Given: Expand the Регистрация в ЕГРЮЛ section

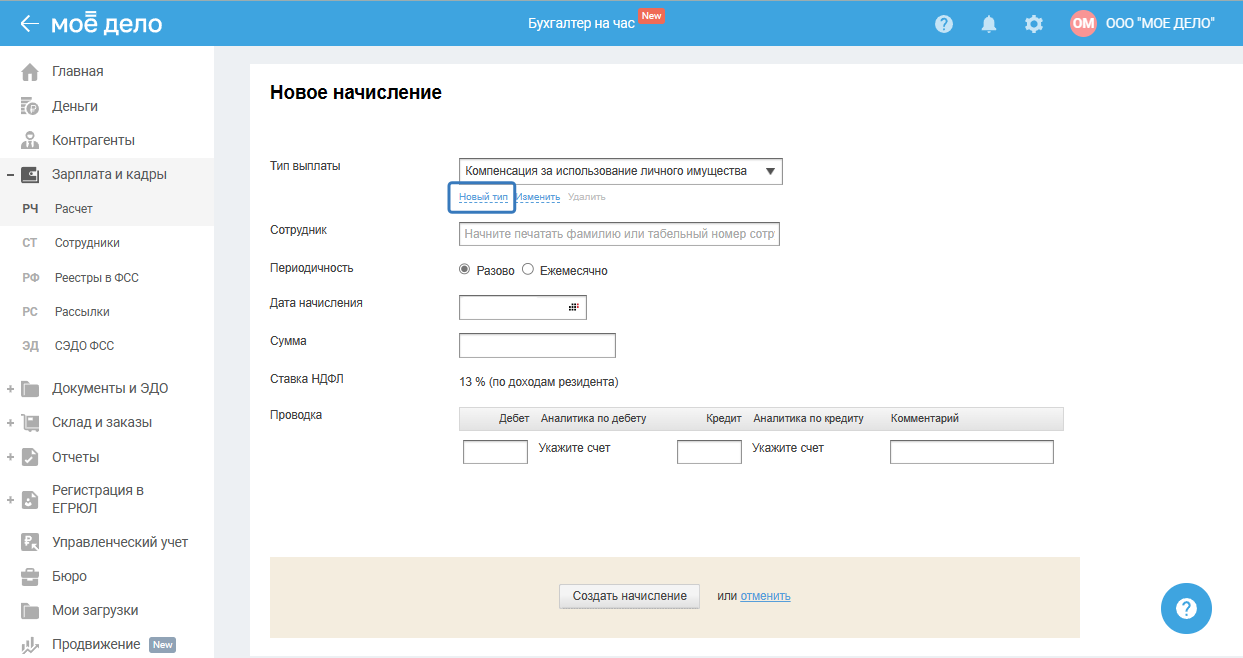Looking at the screenshot, I should (x=10, y=499).
